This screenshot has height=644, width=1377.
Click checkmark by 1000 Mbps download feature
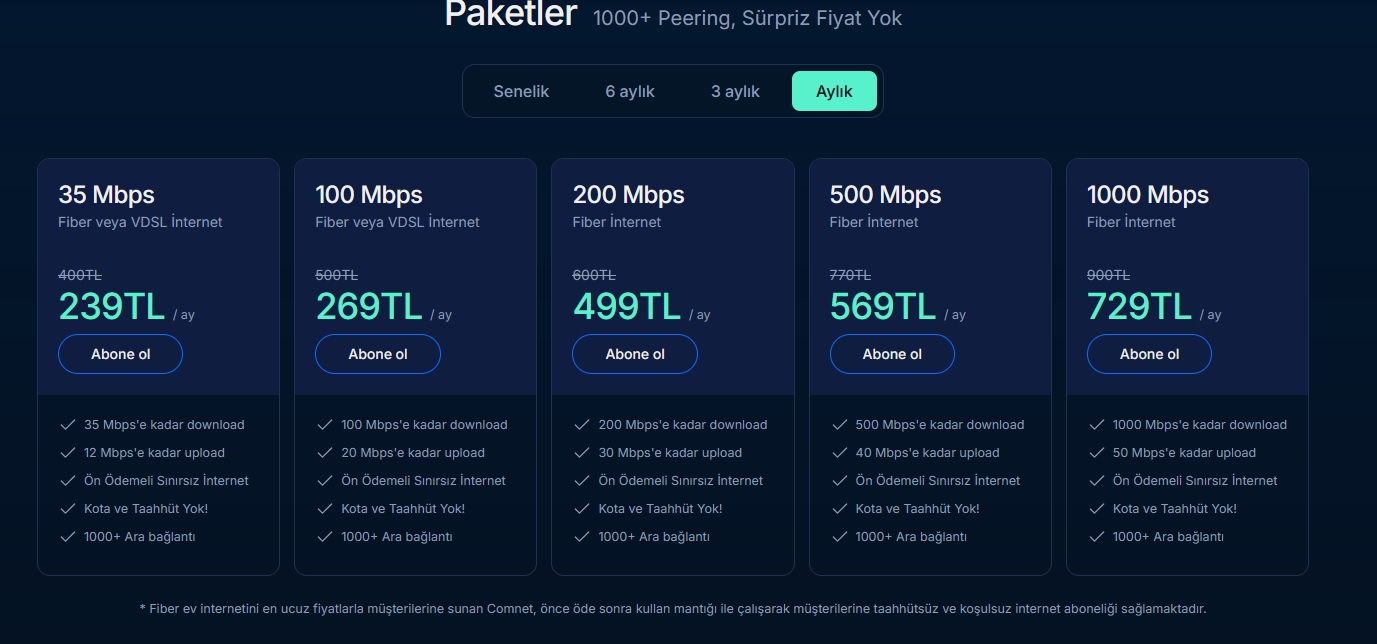1097,425
